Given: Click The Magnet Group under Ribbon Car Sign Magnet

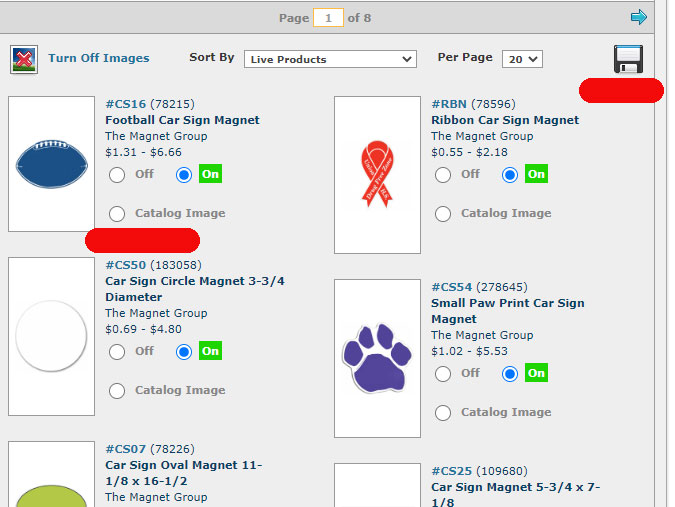Looking at the screenshot, I should pyautogui.click(x=482, y=136).
